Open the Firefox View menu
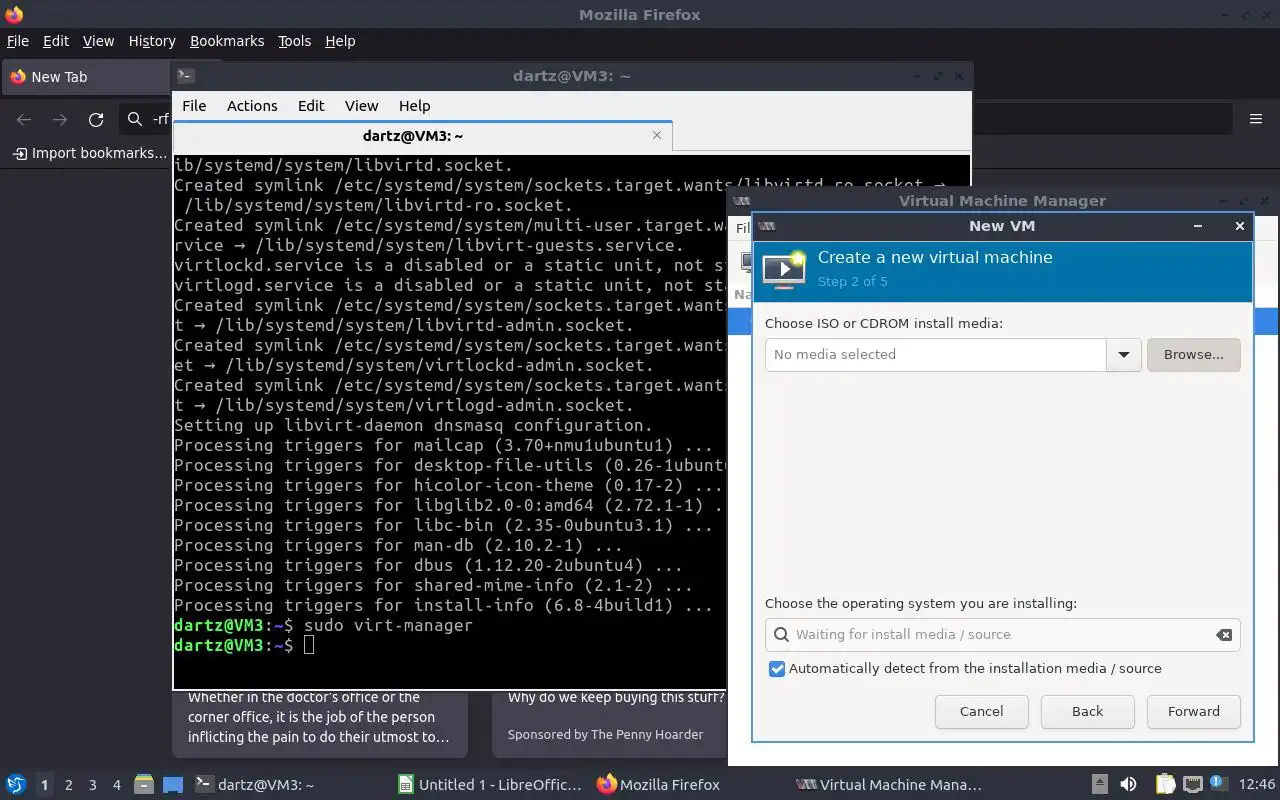 98,41
